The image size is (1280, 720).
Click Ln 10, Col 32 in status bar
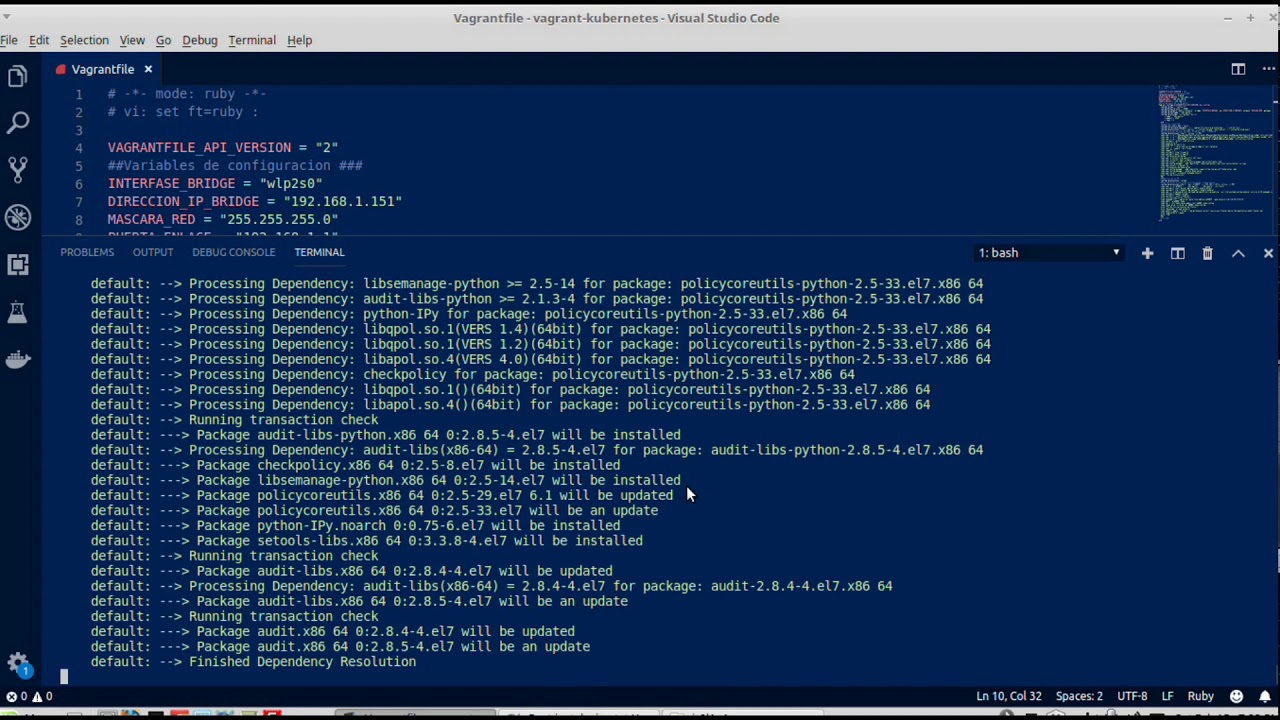[1009, 696]
